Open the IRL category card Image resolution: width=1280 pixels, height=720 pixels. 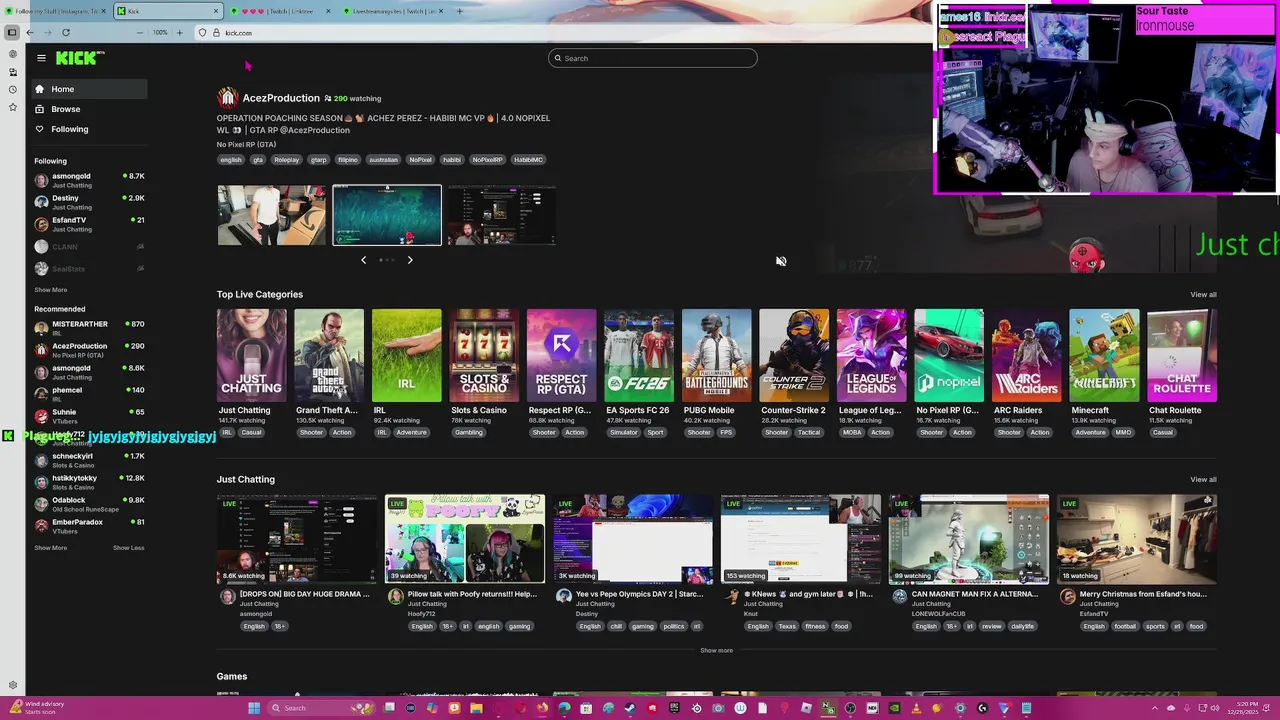(x=406, y=355)
